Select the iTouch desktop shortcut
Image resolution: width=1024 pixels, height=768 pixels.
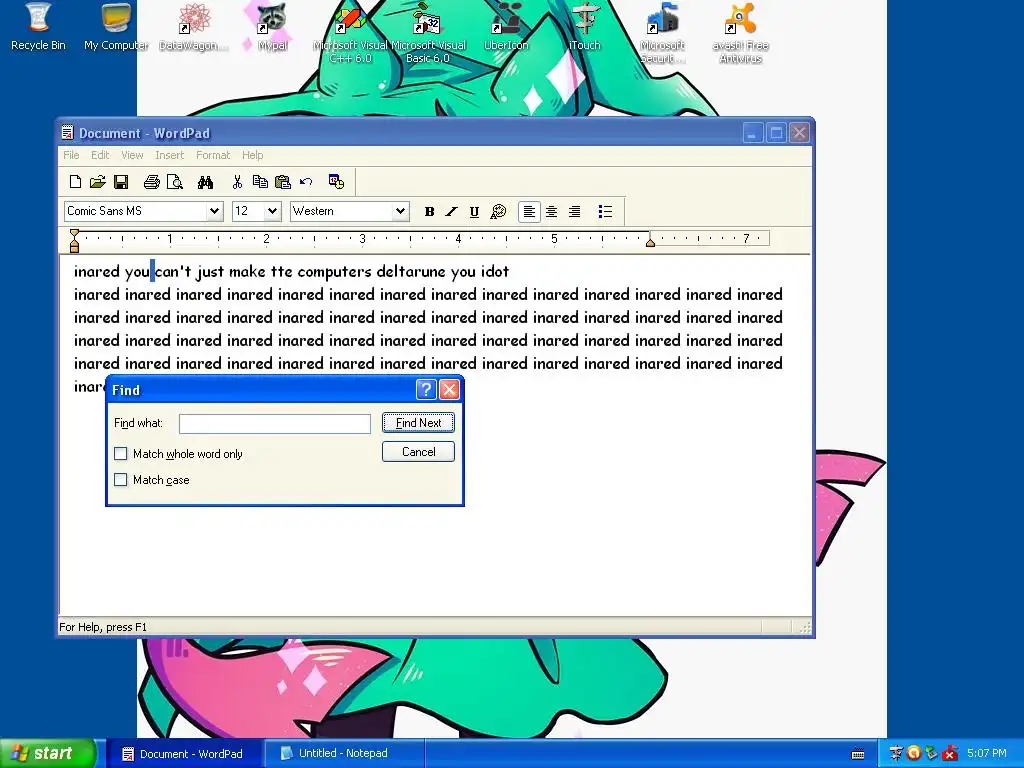click(584, 27)
